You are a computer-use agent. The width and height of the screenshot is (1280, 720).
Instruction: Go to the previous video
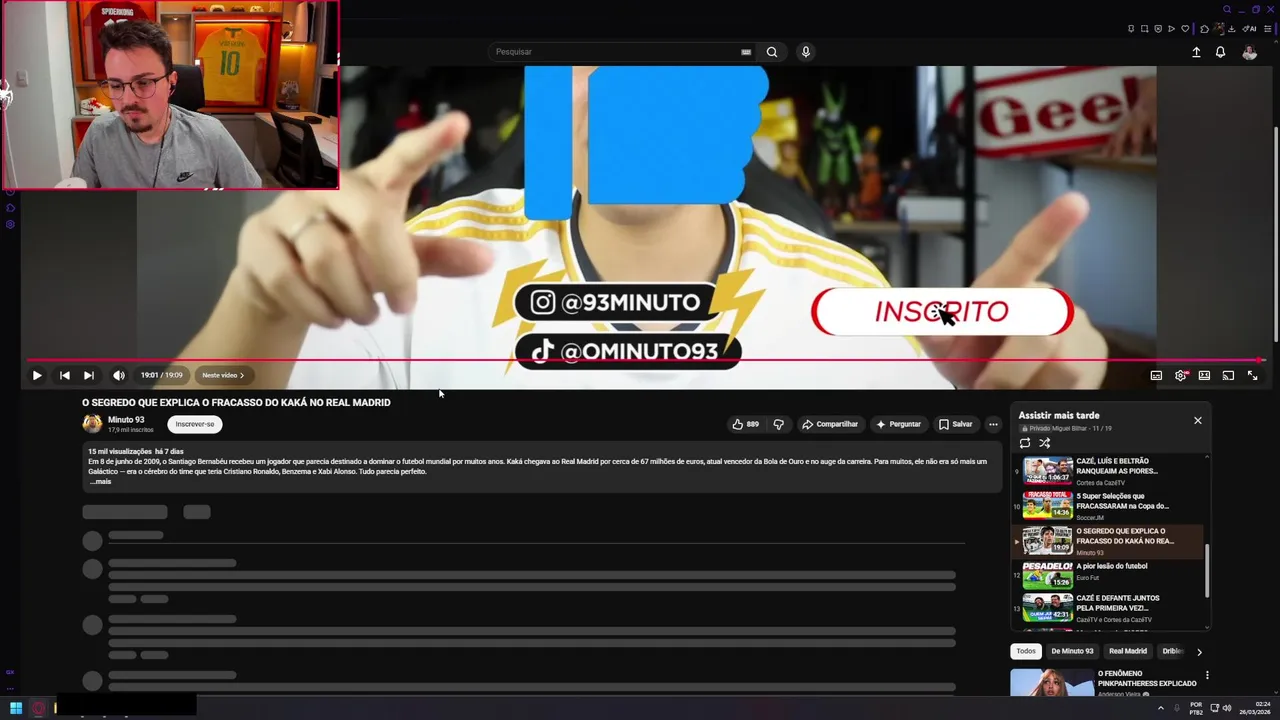[65, 375]
